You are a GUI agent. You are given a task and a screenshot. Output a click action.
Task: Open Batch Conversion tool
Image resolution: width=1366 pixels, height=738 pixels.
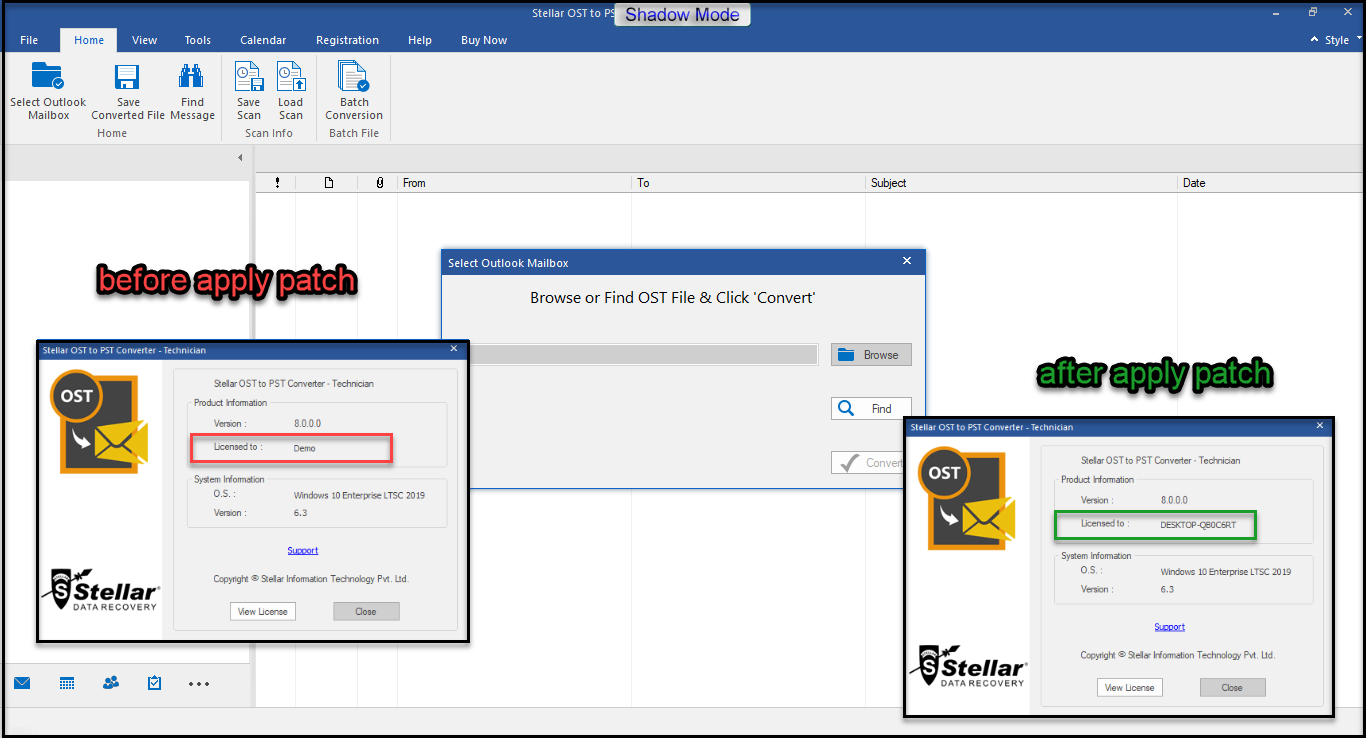pyautogui.click(x=353, y=76)
